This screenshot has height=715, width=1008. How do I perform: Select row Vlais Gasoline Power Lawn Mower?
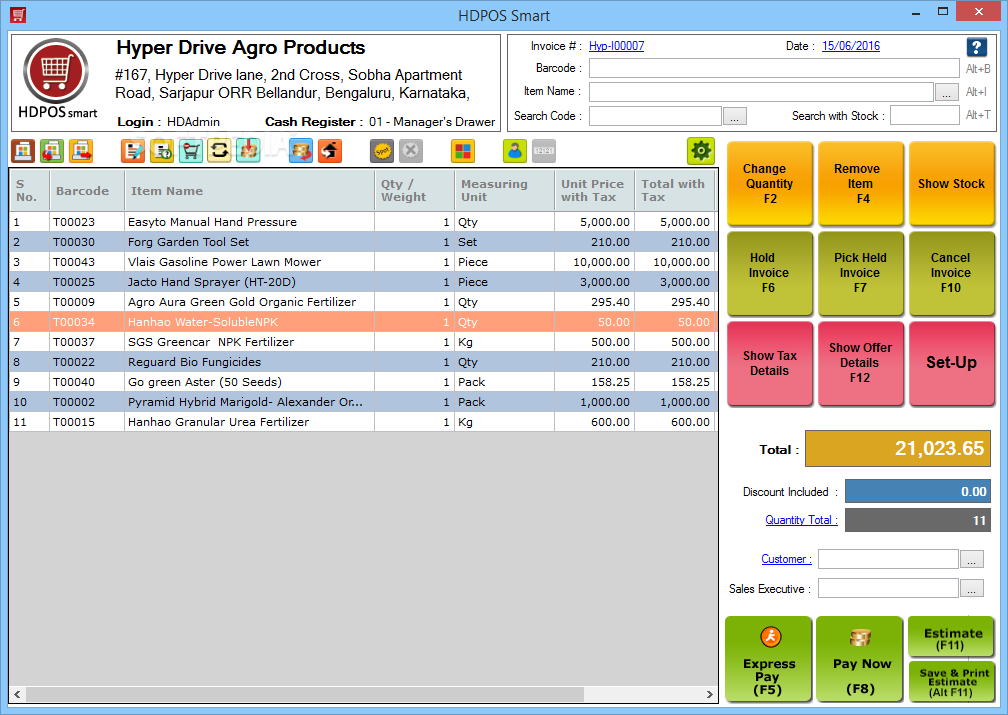tap(363, 262)
